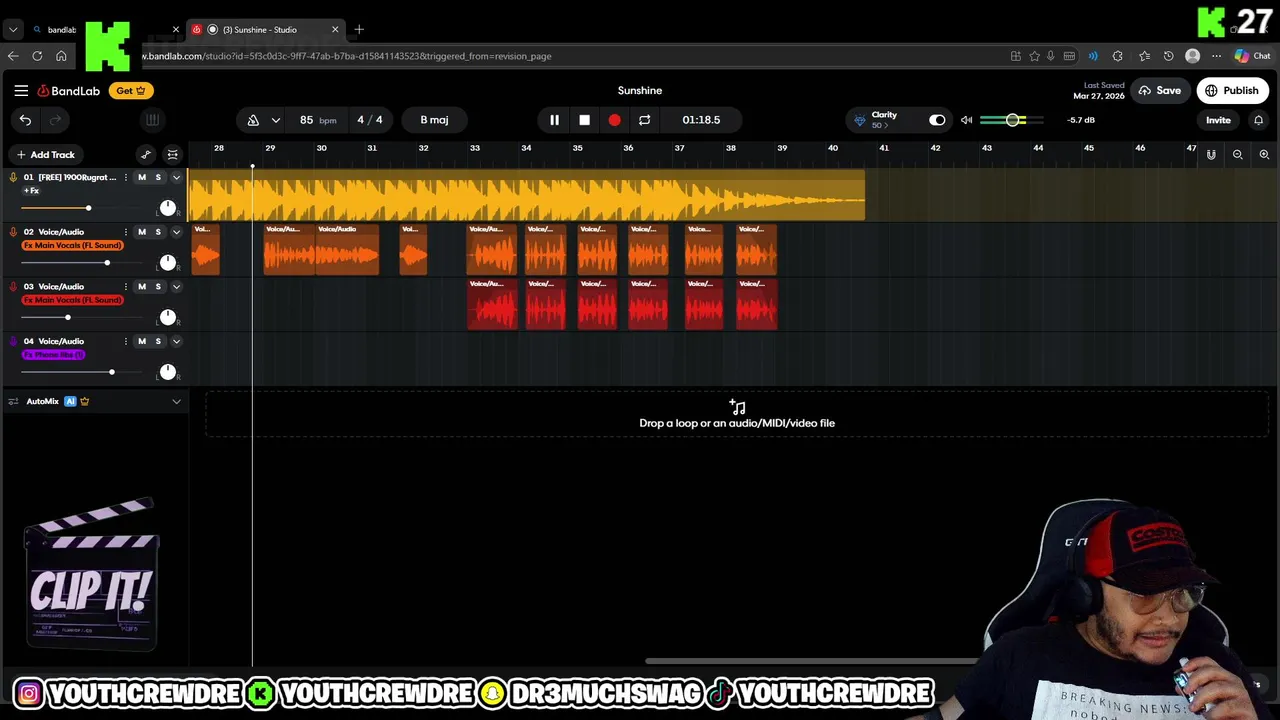
Task: Expand track 04 options chevron
Action: [x=176, y=342]
